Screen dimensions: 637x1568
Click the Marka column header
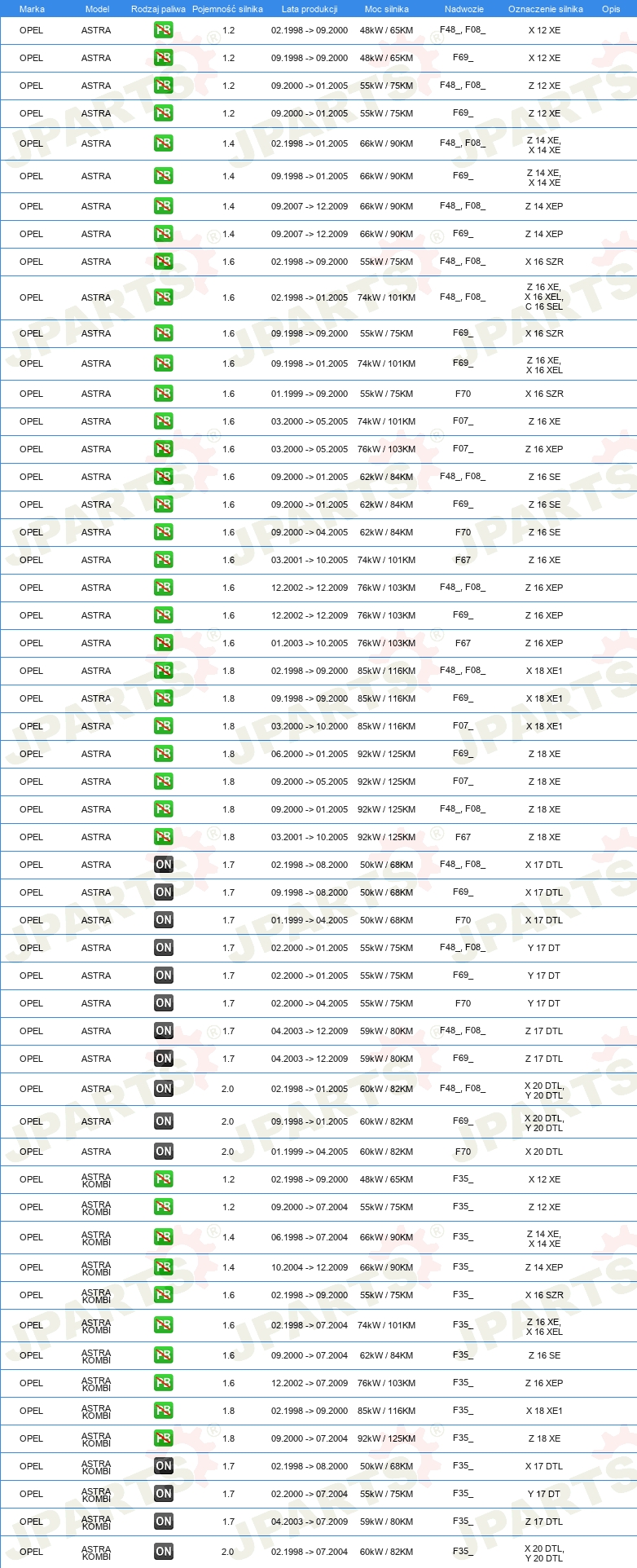point(32,9)
